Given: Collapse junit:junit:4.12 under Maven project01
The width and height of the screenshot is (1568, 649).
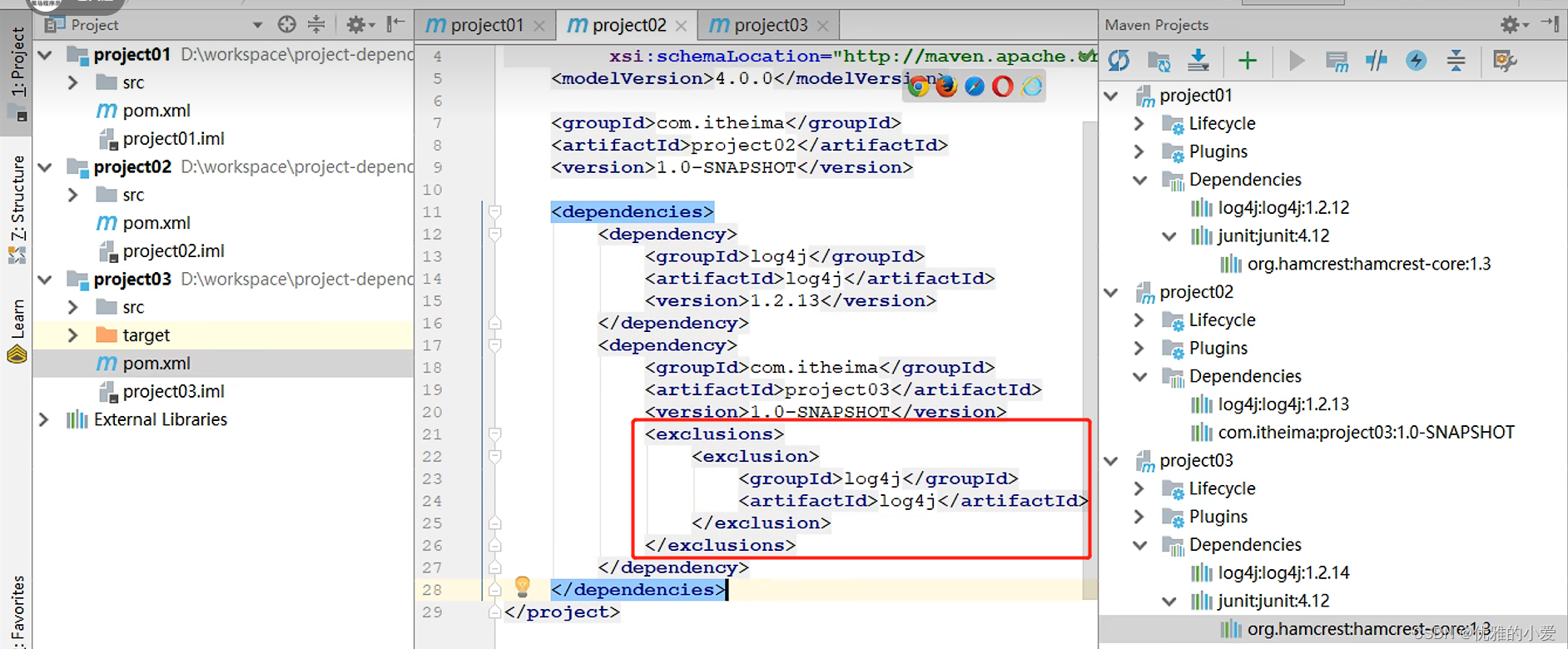Looking at the screenshot, I should [1169, 236].
